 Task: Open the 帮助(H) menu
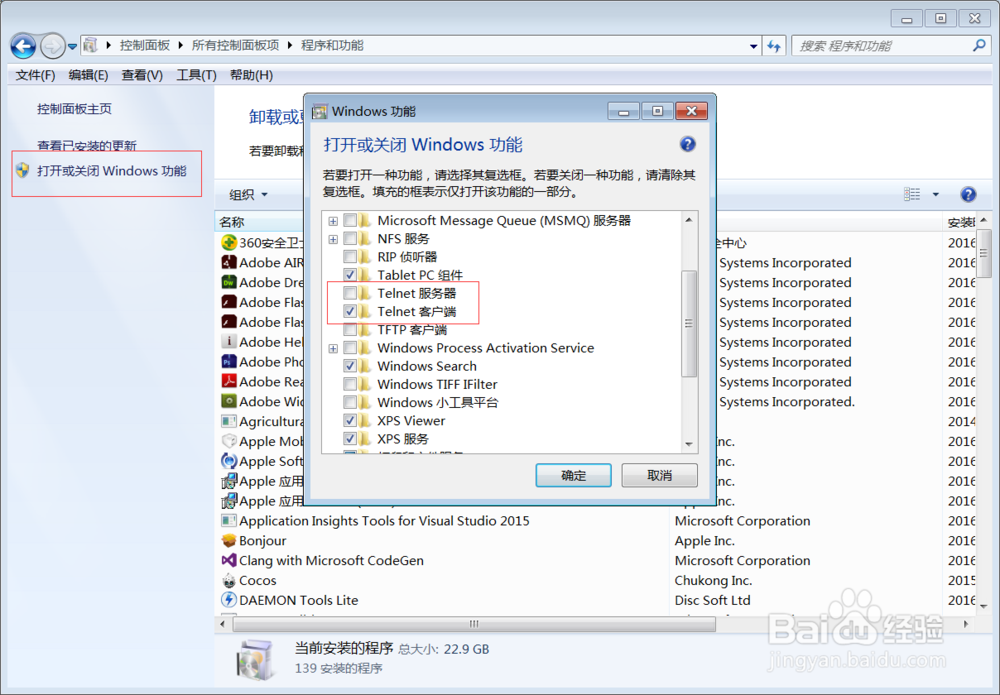click(x=251, y=75)
